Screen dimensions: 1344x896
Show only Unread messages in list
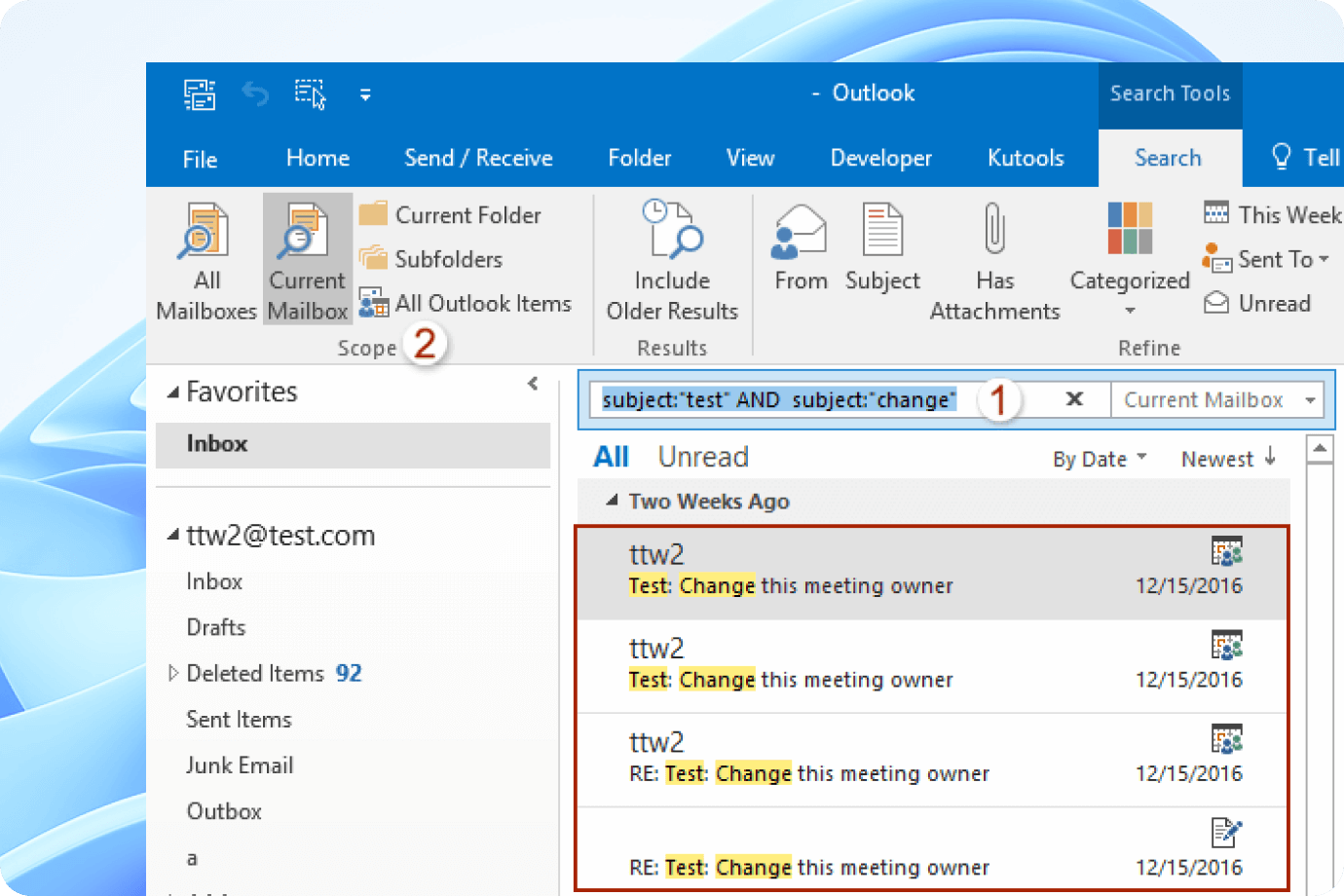click(x=703, y=457)
